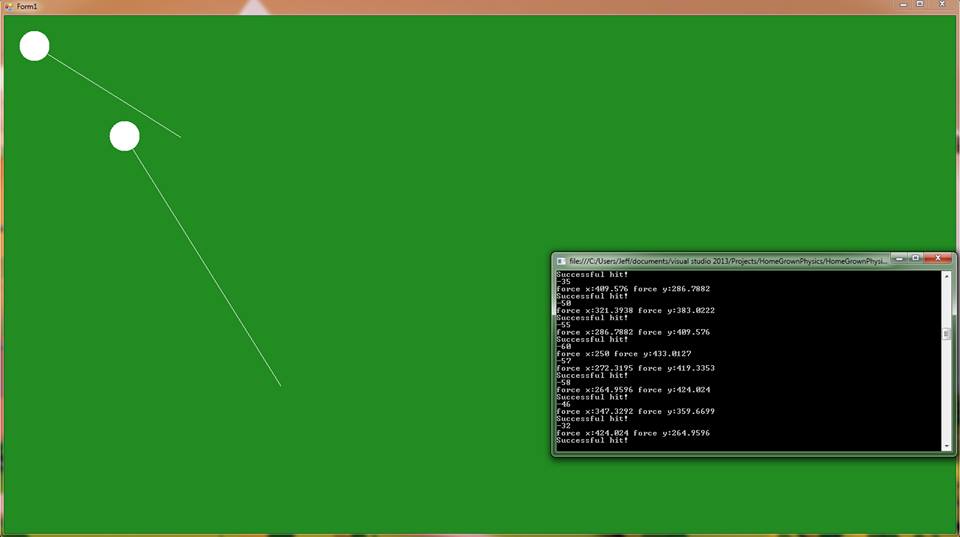Image resolution: width=960 pixels, height=537 pixels.
Task: Click the end of the short aiming line
Action: 180,137
